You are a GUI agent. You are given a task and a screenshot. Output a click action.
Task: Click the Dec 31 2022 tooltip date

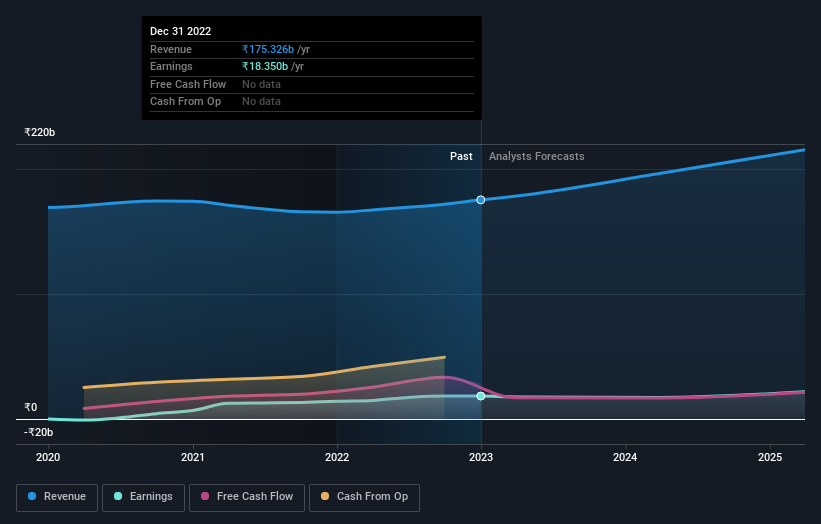181,31
